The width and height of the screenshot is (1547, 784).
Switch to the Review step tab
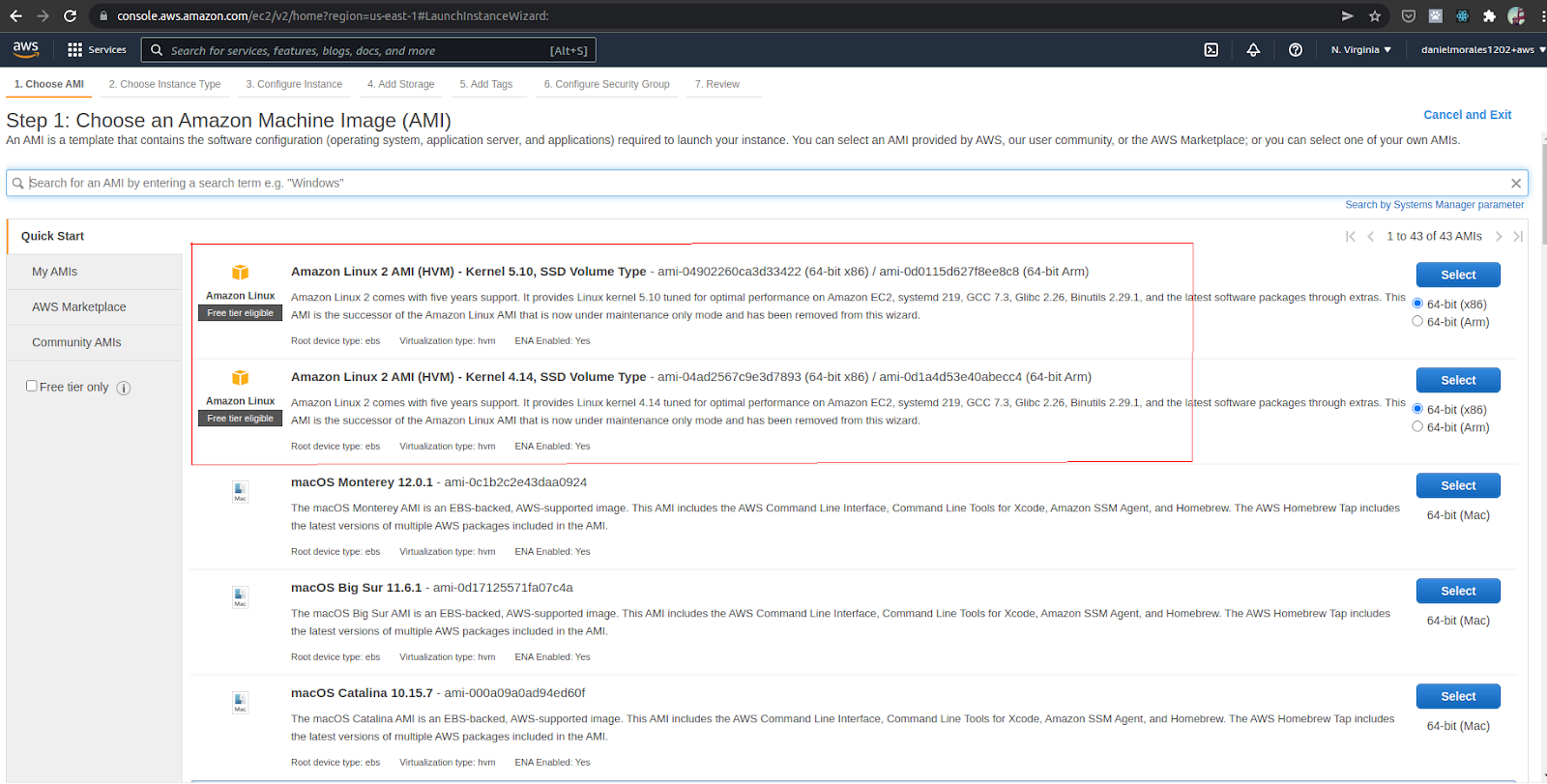click(717, 84)
